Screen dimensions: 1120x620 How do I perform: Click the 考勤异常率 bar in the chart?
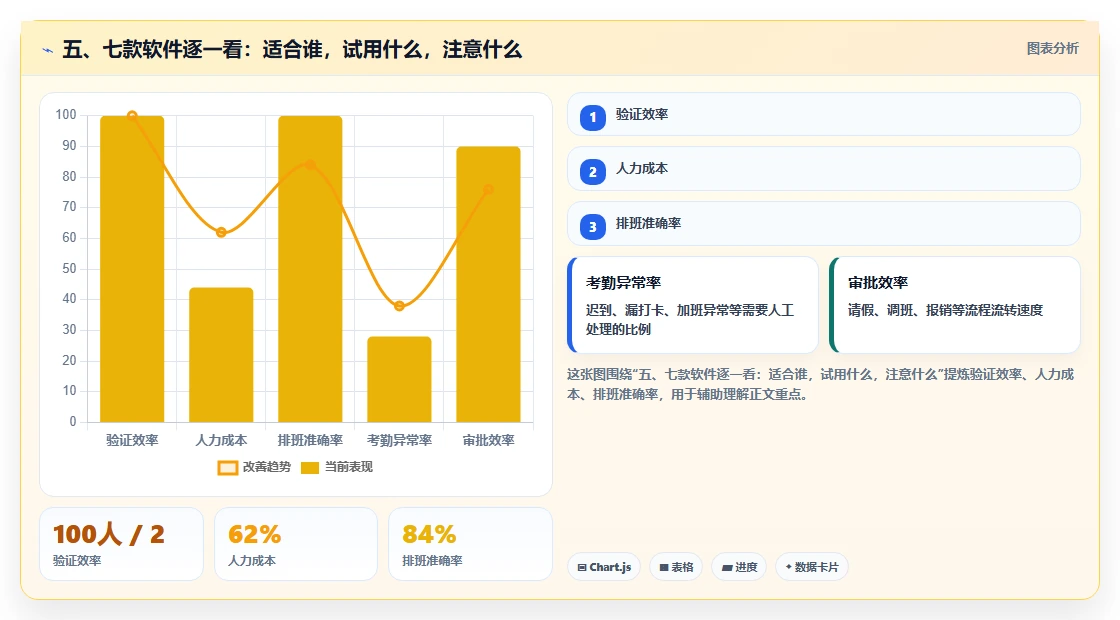click(399, 379)
